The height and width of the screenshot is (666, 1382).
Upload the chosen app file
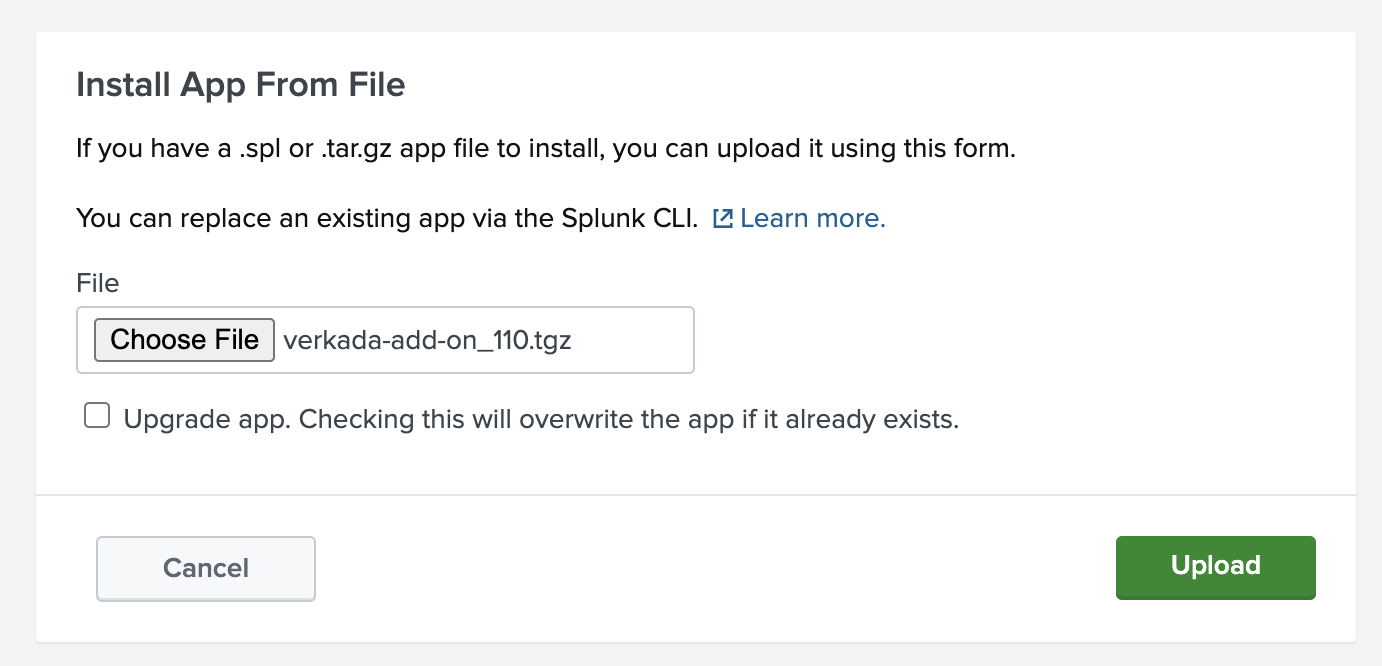pos(1215,566)
